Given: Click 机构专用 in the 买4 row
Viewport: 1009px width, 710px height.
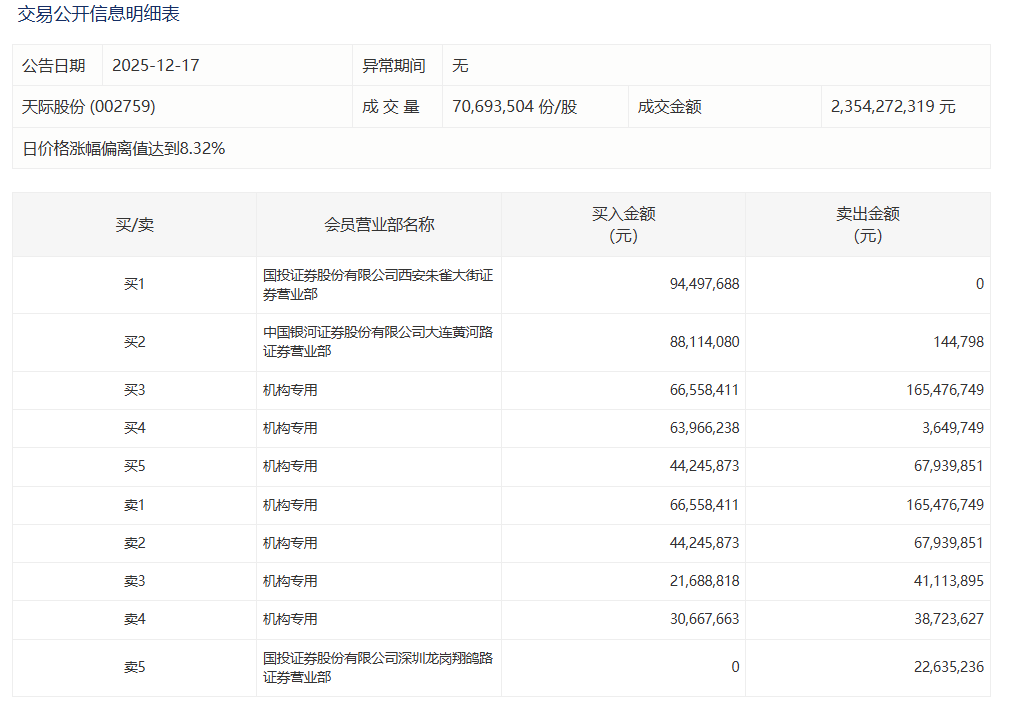Looking at the screenshot, I should tap(290, 428).
